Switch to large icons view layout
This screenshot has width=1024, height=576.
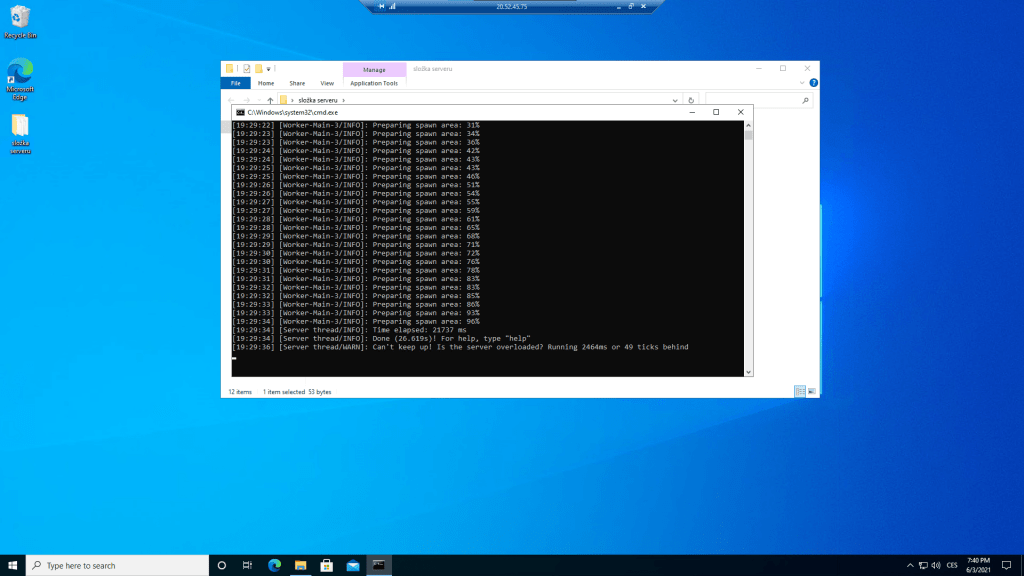pos(811,391)
